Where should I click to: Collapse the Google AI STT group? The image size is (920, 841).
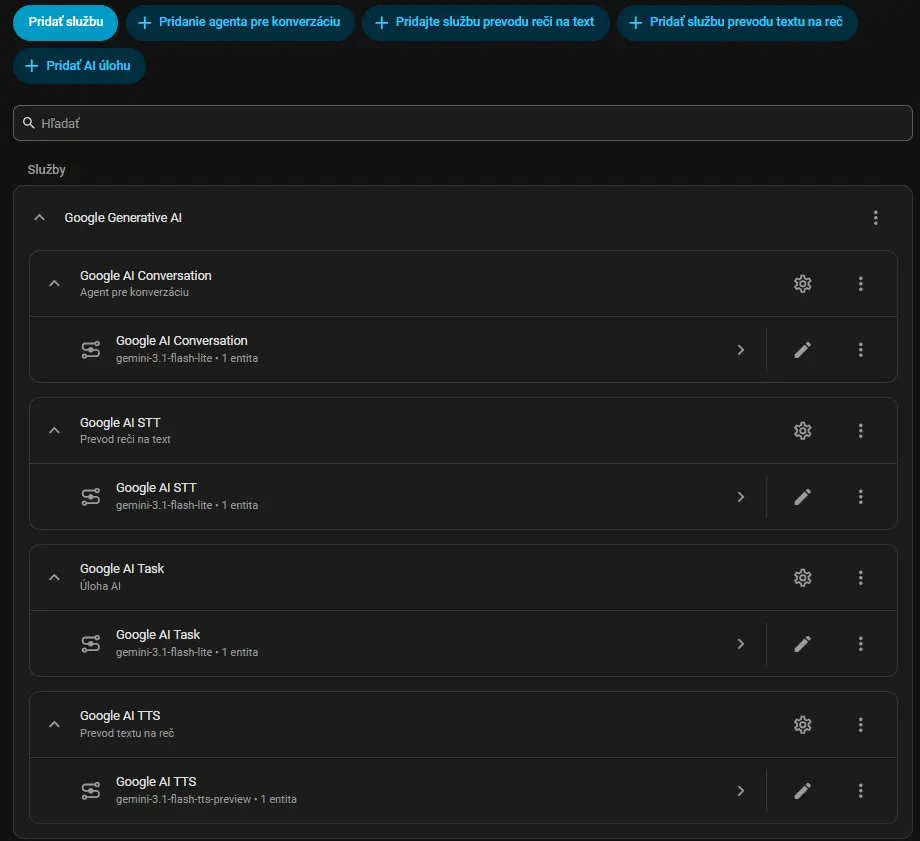54,430
